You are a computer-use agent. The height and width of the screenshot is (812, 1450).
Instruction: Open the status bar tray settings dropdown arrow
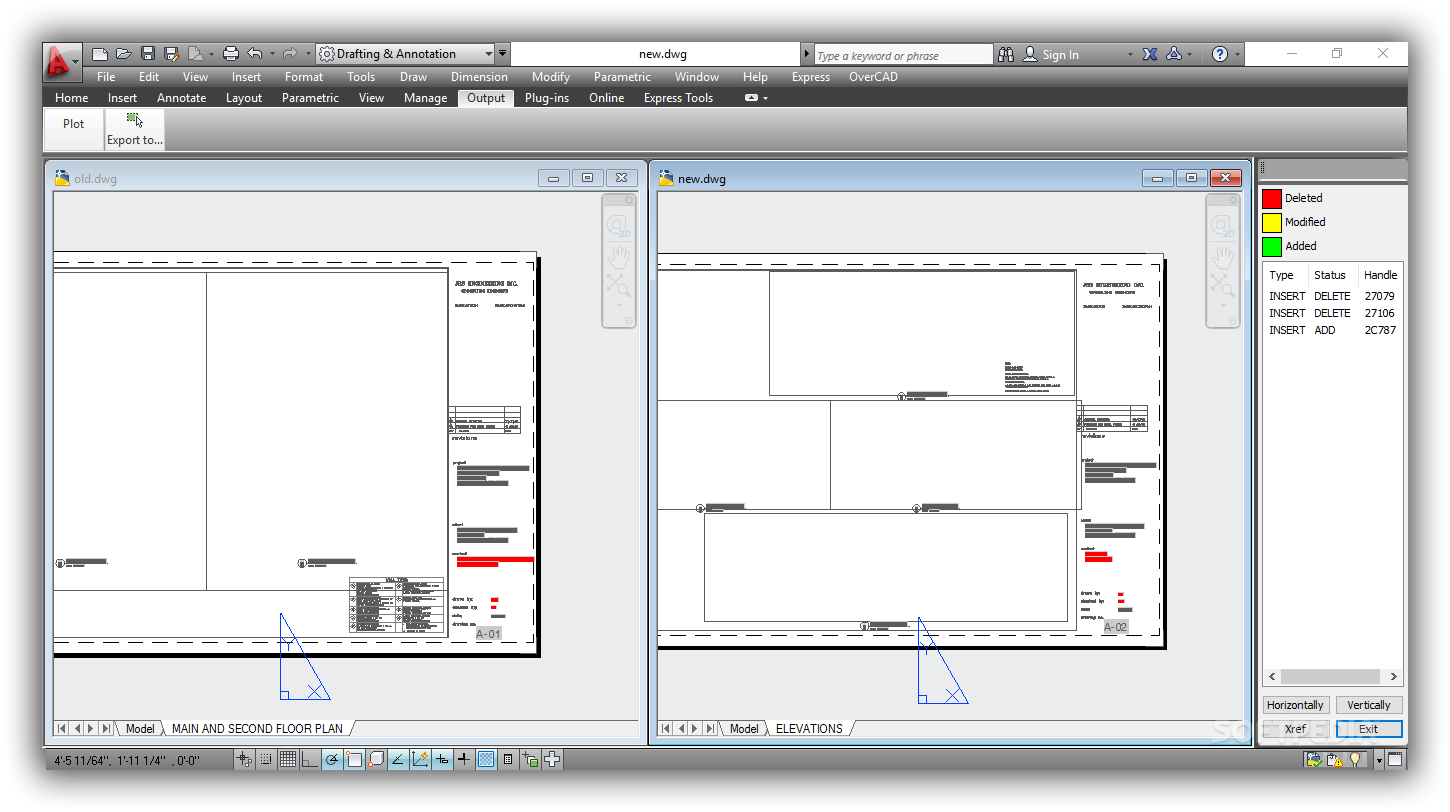[x=1379, y=760]
